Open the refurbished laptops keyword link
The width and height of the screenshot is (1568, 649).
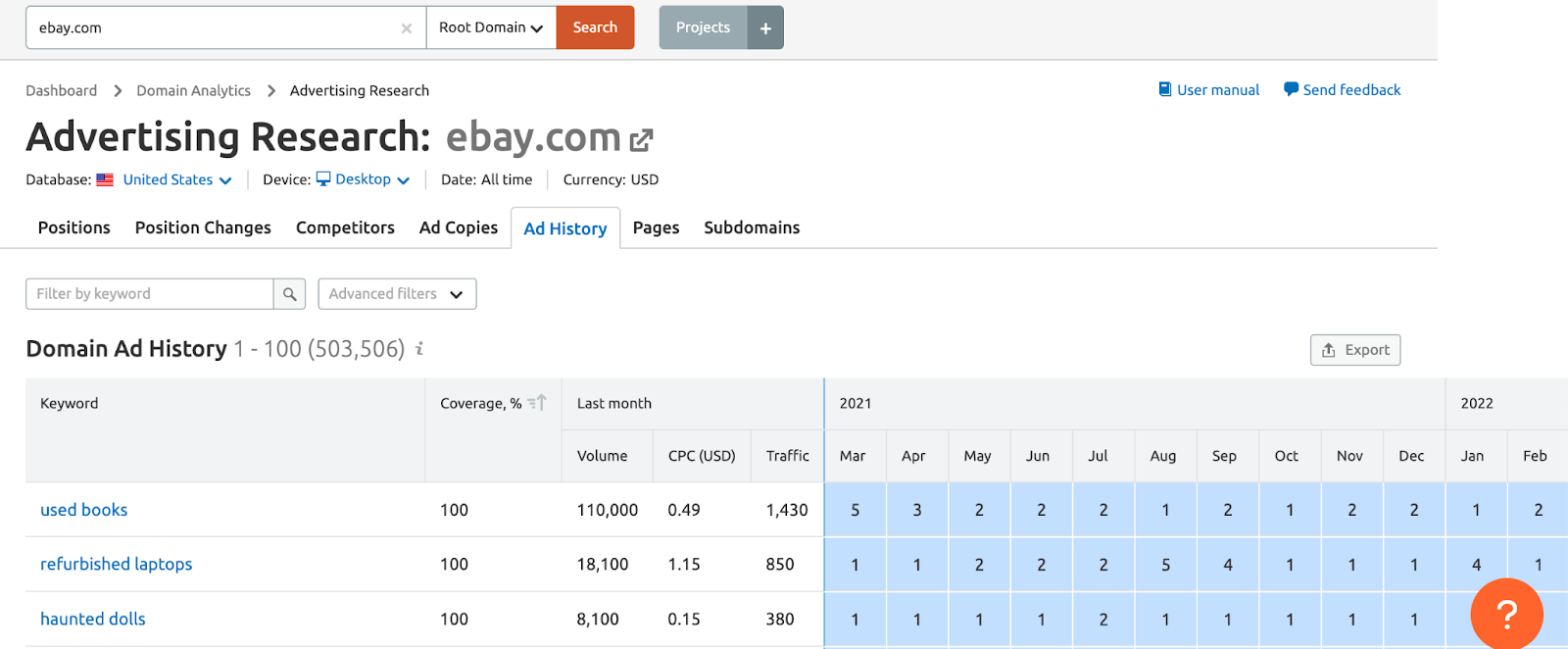click(x=116, y=564)
